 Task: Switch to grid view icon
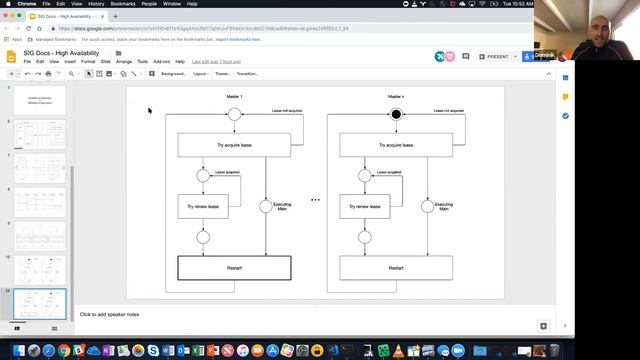point(54,329)
